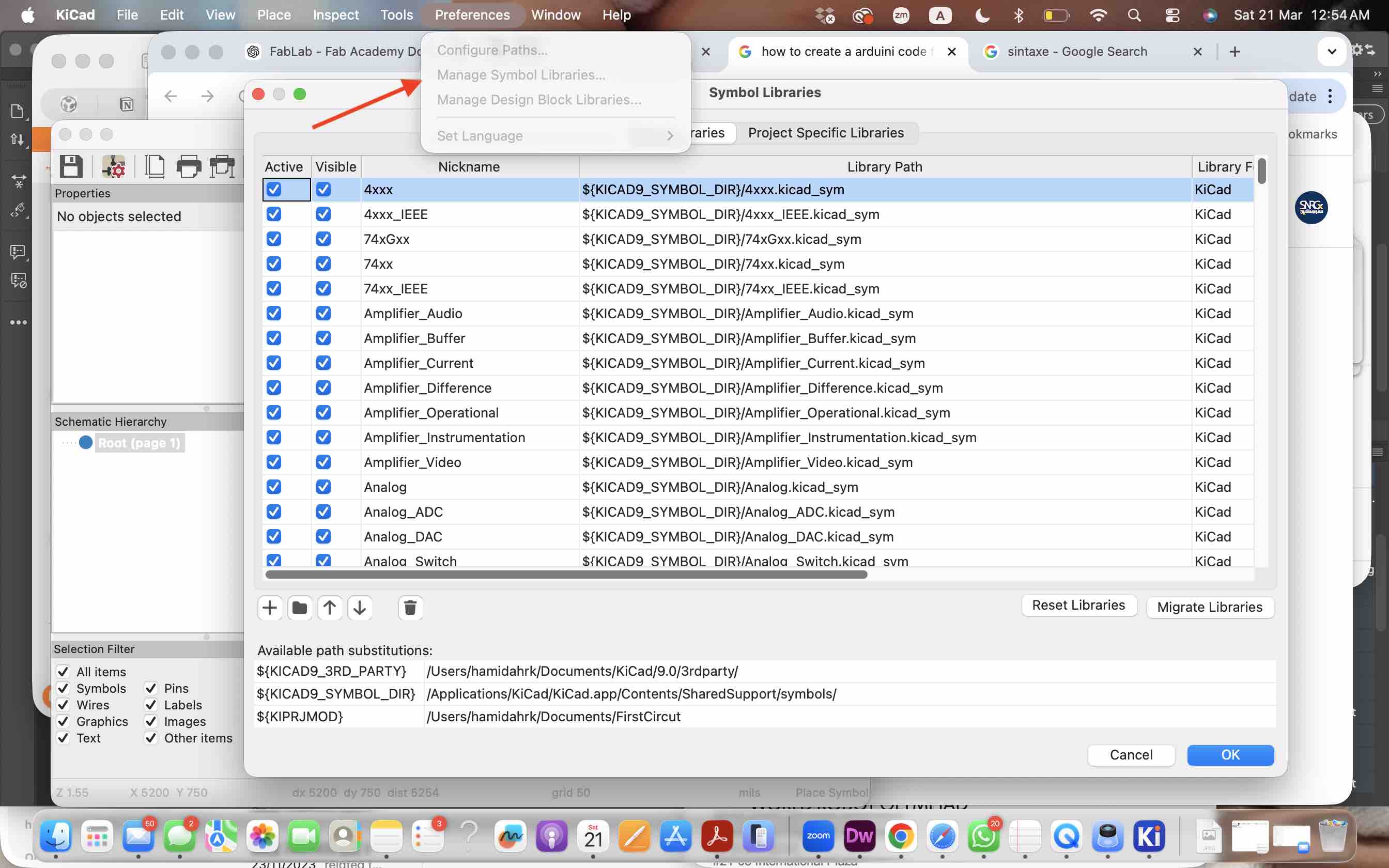
Task: Uncheck Wires in Selection Filter
Action: pos(64,705)
